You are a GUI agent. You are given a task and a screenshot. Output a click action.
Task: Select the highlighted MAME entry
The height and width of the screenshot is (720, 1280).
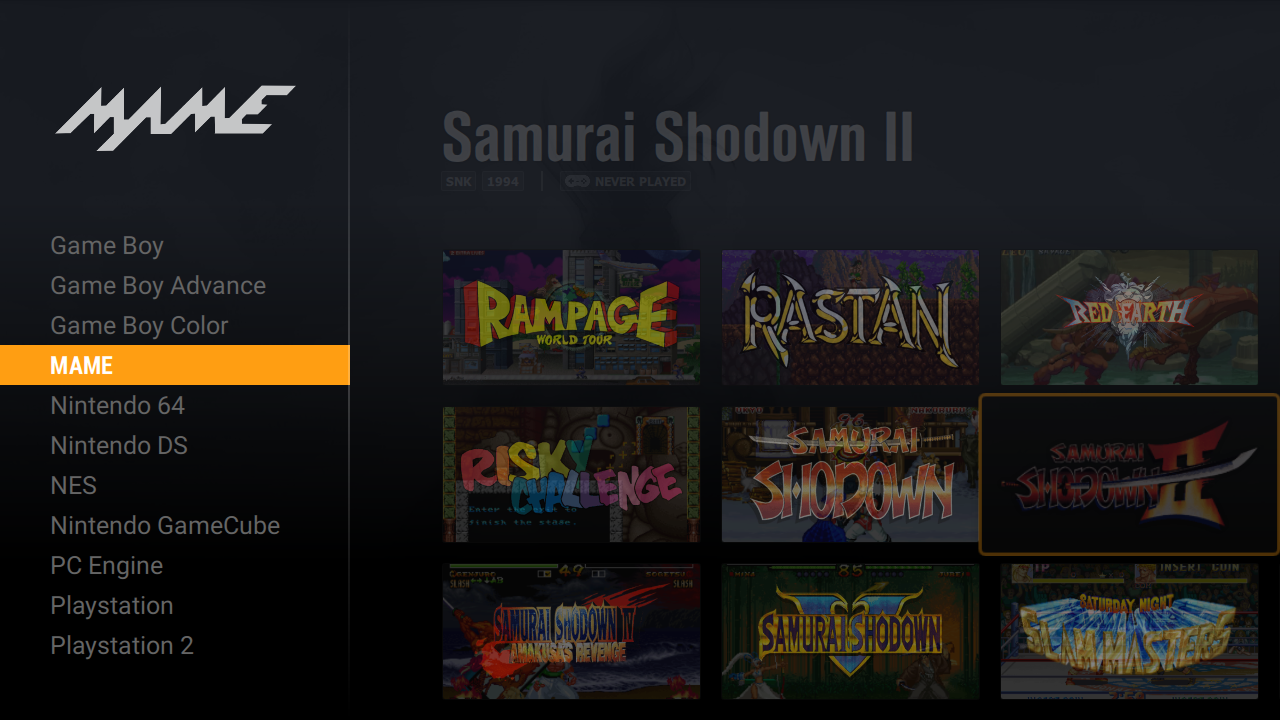175,365
